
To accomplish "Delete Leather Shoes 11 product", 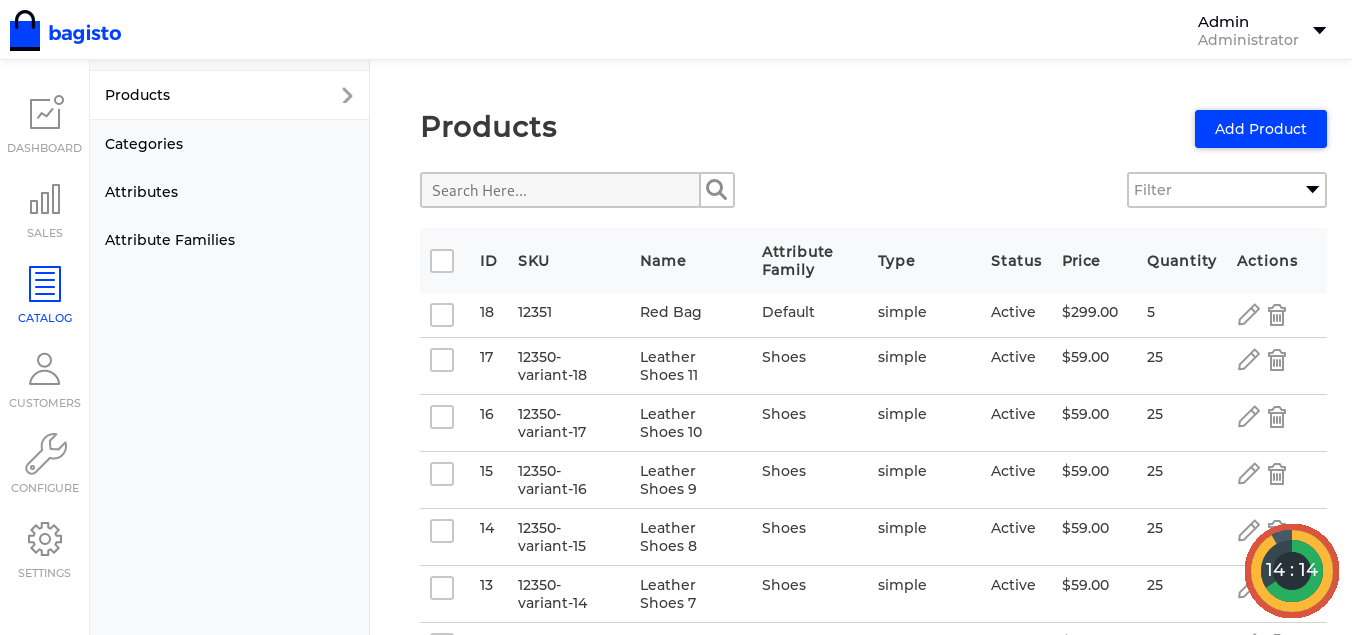I will [1277, 360].
